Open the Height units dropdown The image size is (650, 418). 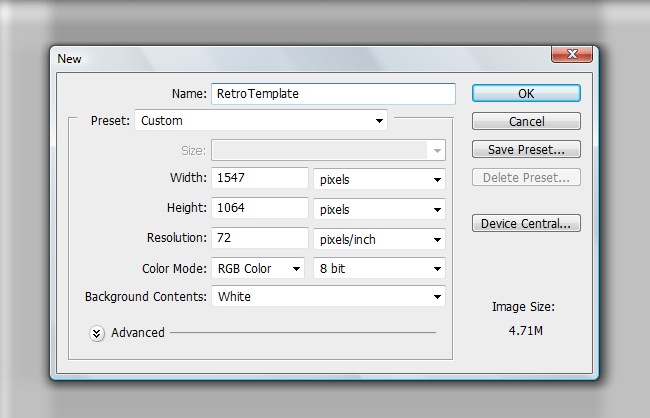point(379,210)
